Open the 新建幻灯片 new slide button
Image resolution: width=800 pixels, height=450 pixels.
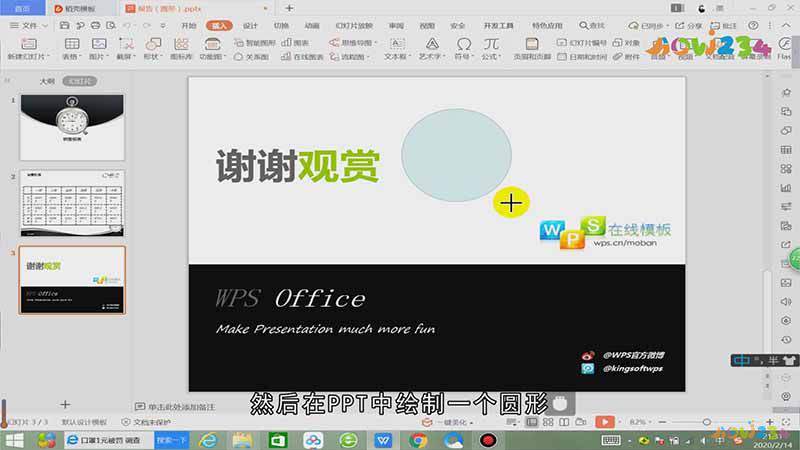coord(29,49)
